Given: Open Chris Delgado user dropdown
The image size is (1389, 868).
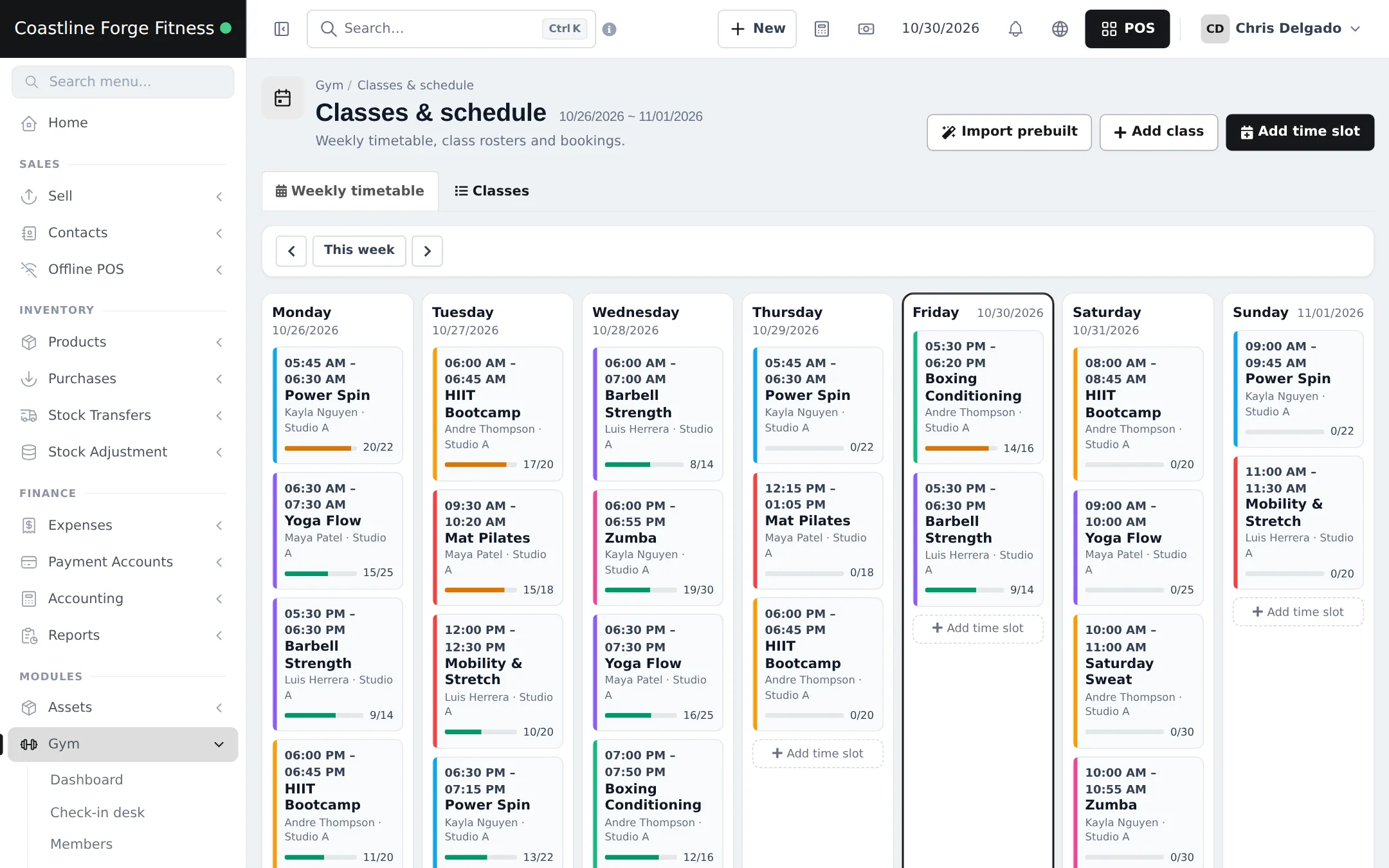Looking at the screenshot, I should click(x=1281, y=29).
